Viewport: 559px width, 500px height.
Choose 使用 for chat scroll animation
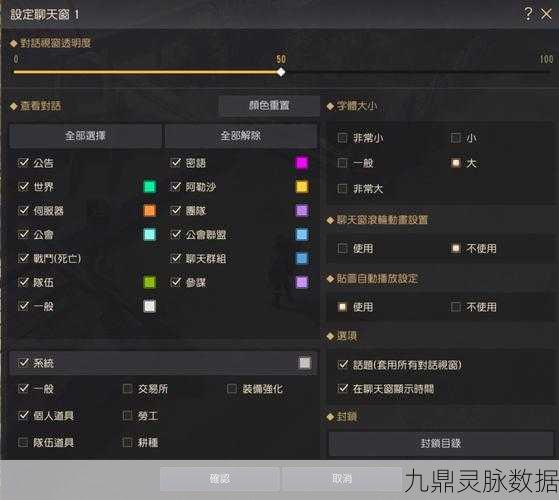[x=342, y=248]
